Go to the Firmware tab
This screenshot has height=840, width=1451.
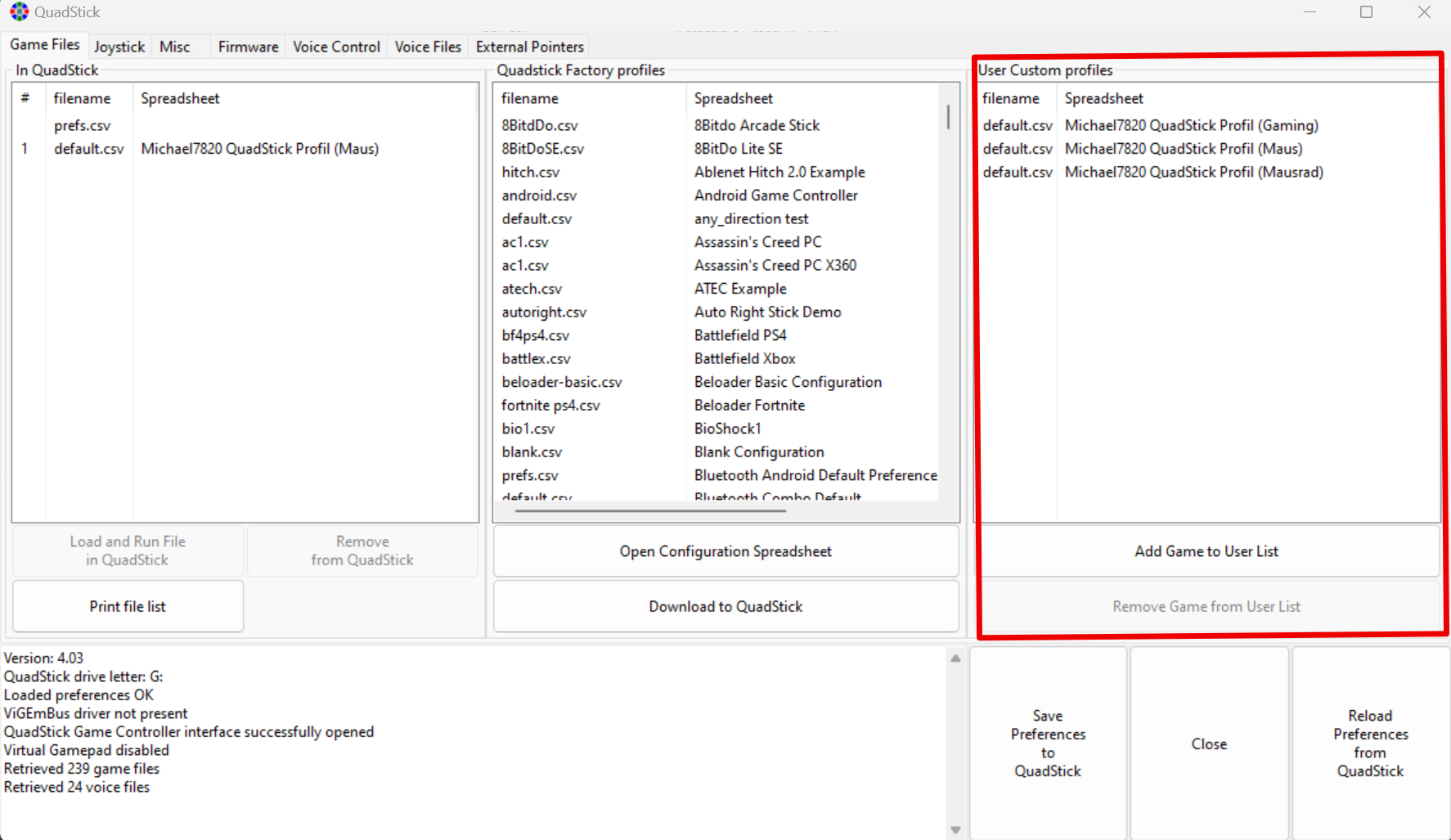coord(248,47)
